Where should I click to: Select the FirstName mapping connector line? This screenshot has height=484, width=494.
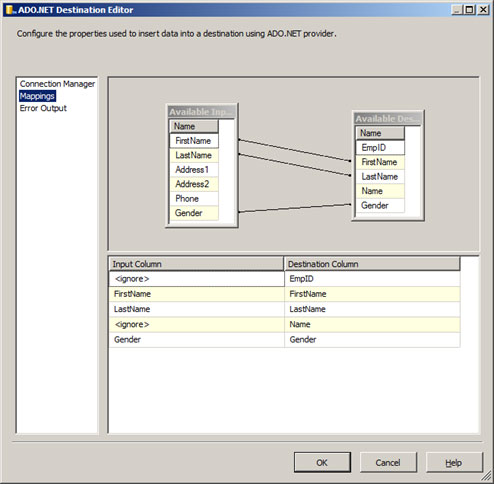pos(295,150)
